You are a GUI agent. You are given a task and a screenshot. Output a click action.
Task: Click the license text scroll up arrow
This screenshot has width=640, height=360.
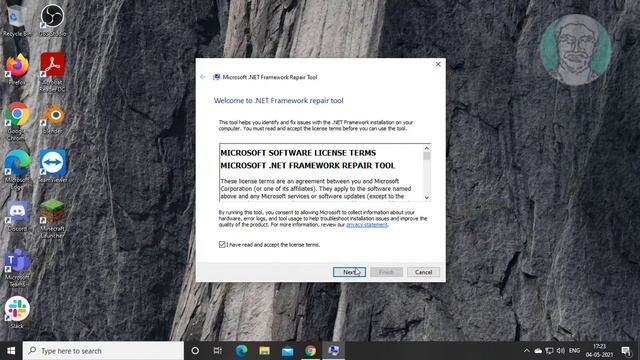(427, 148)
